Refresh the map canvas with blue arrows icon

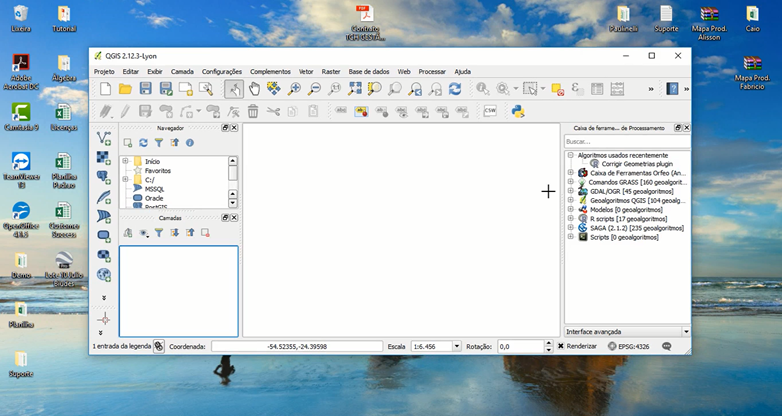(x=455, y=89)
